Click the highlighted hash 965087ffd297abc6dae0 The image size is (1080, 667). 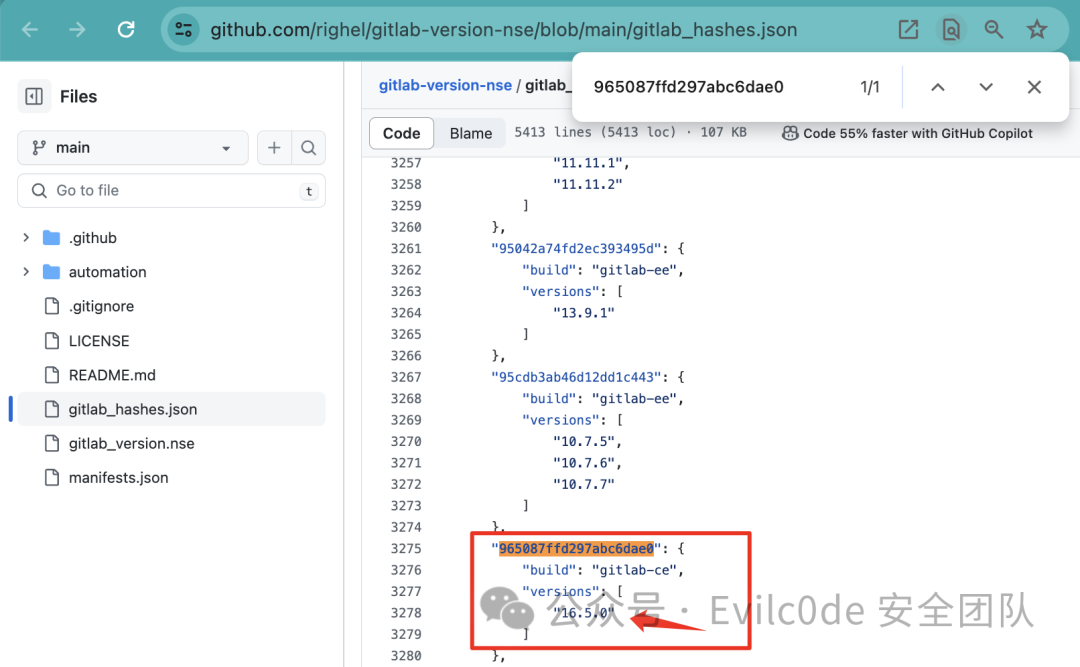(x=576, y=548)
